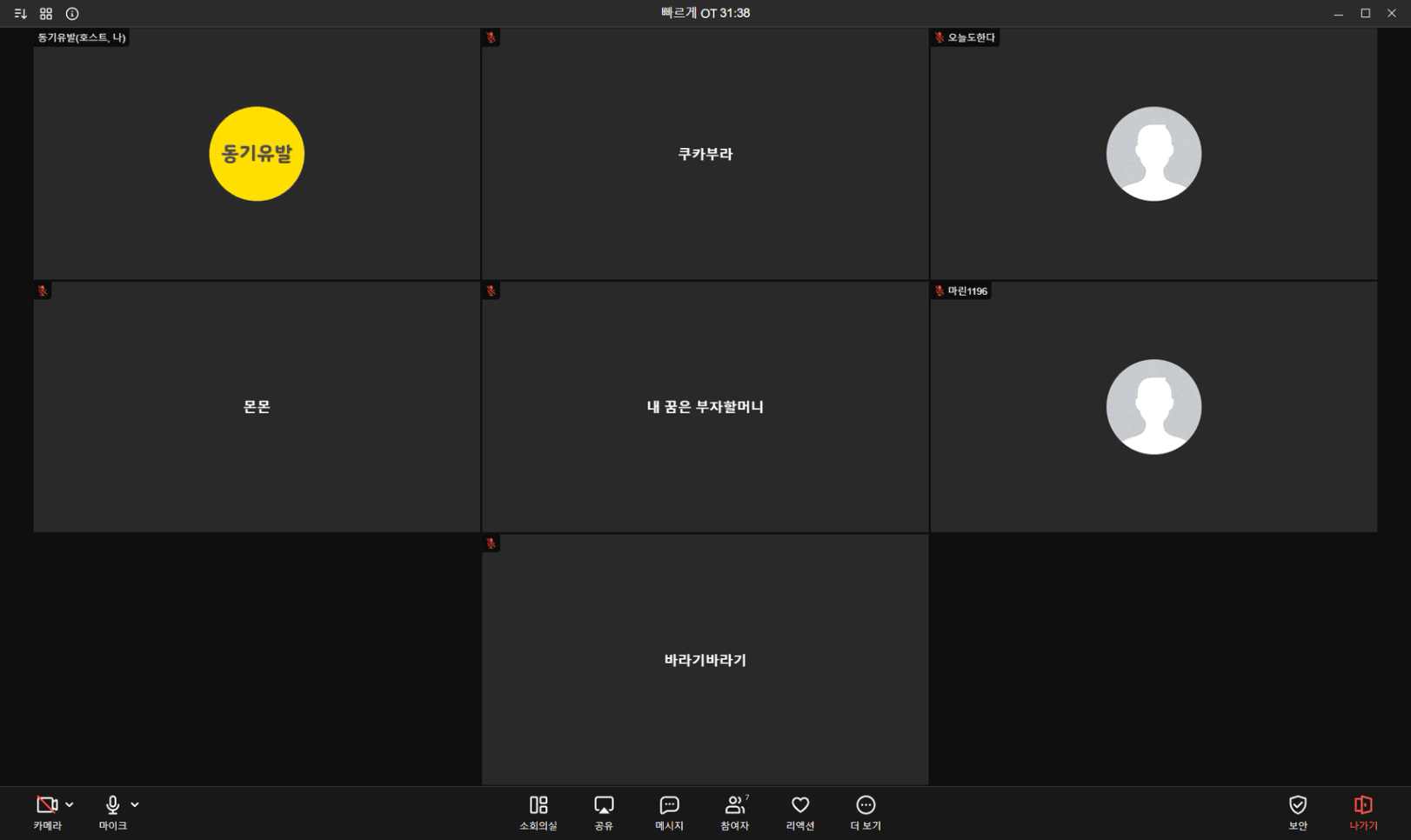Click muted mic icon beside 마린1196
The height and width of the screenshot is (840, 1411).
click(940, 290)
